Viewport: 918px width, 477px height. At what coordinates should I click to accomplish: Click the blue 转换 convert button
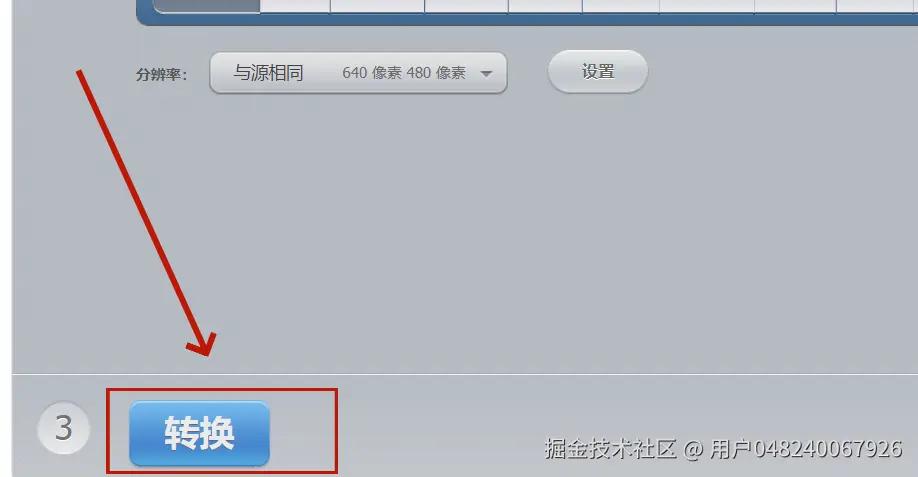[199, 433]
